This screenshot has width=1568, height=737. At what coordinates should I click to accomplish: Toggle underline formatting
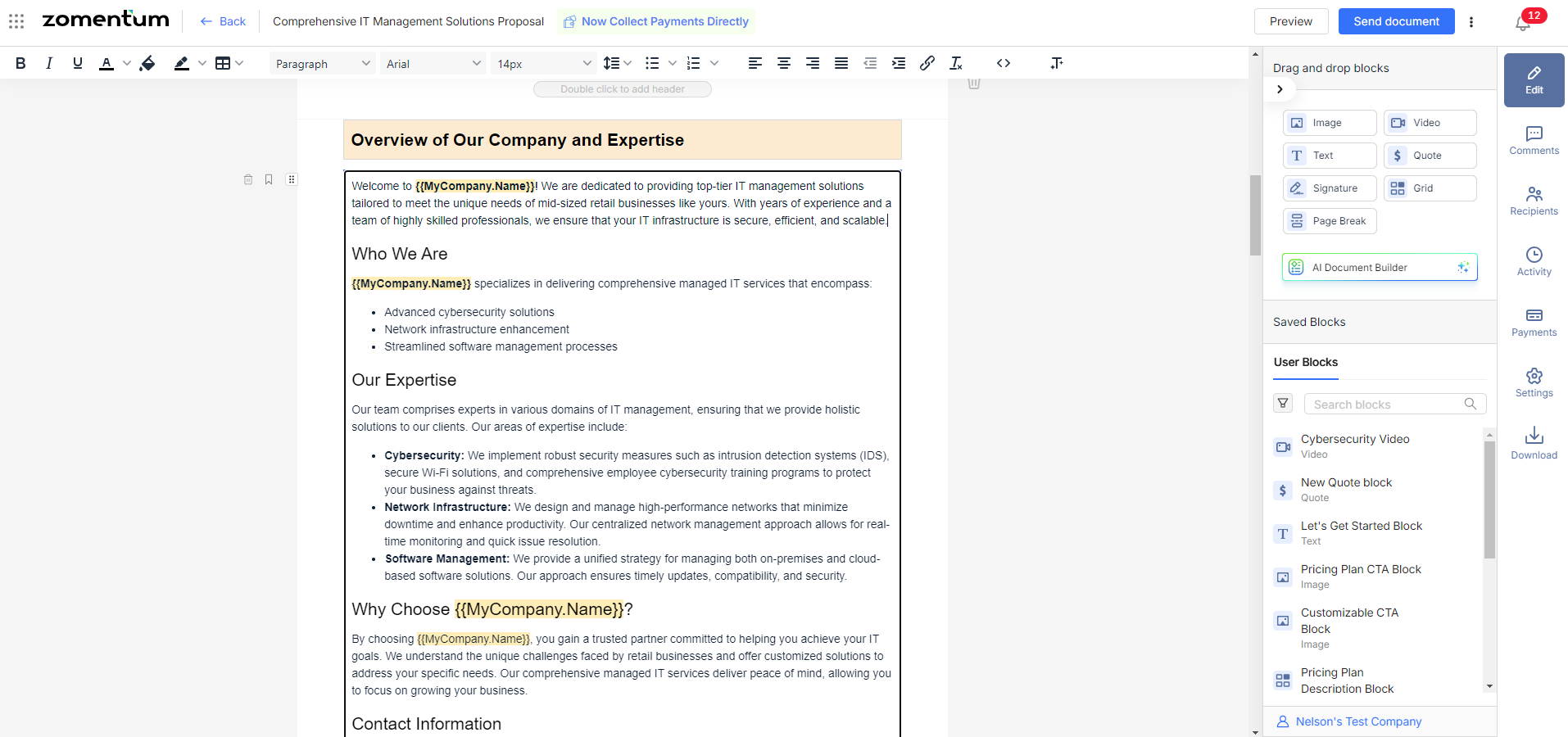78,63
